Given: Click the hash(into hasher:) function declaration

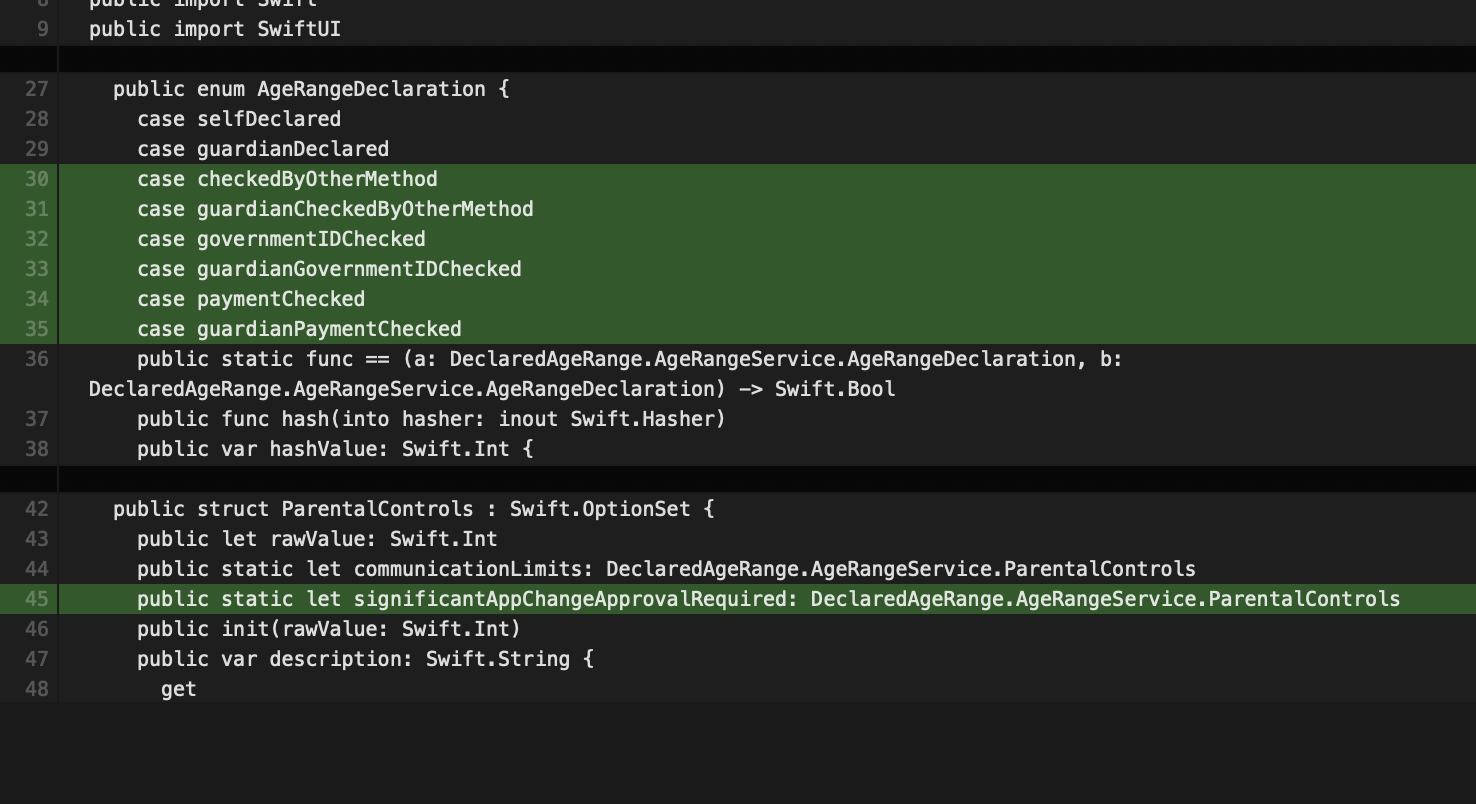Looking at the screenshot, I should [430, 419].
